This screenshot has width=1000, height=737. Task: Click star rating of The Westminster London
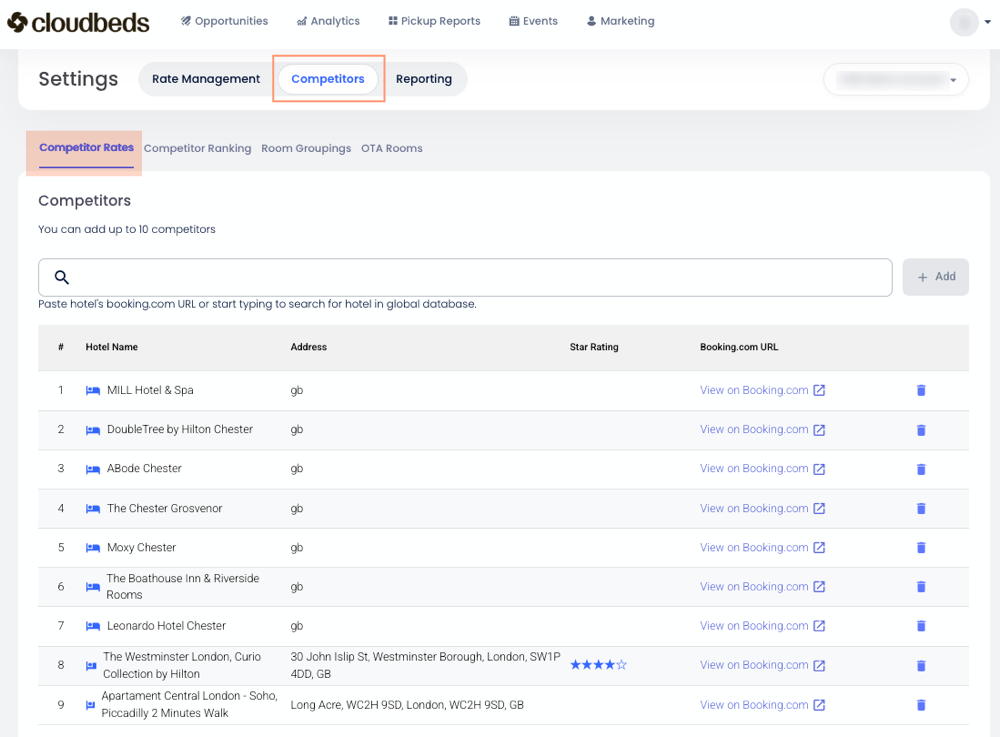coord(598,665)
